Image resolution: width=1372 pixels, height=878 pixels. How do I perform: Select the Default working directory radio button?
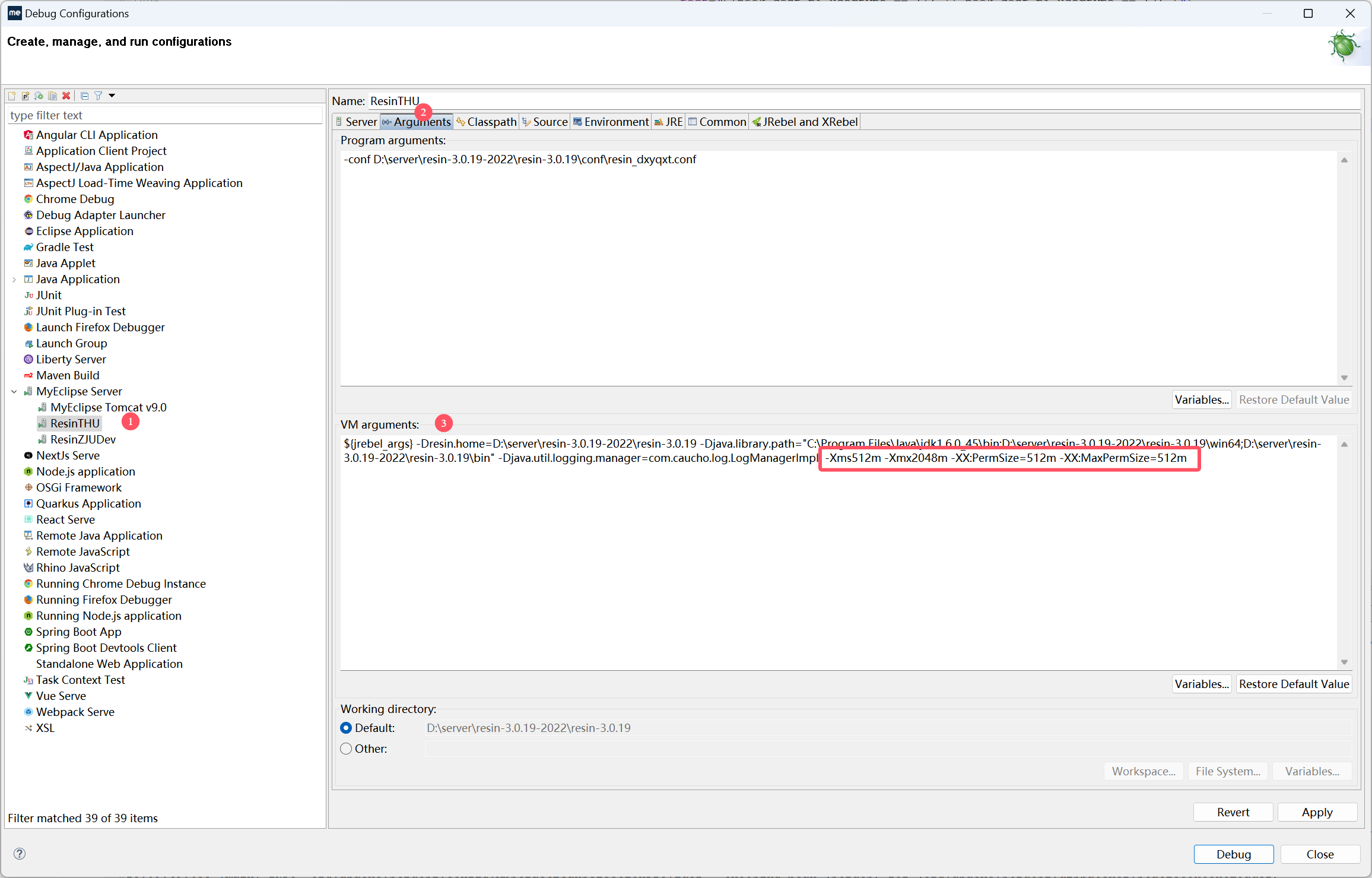click(346, 728)
